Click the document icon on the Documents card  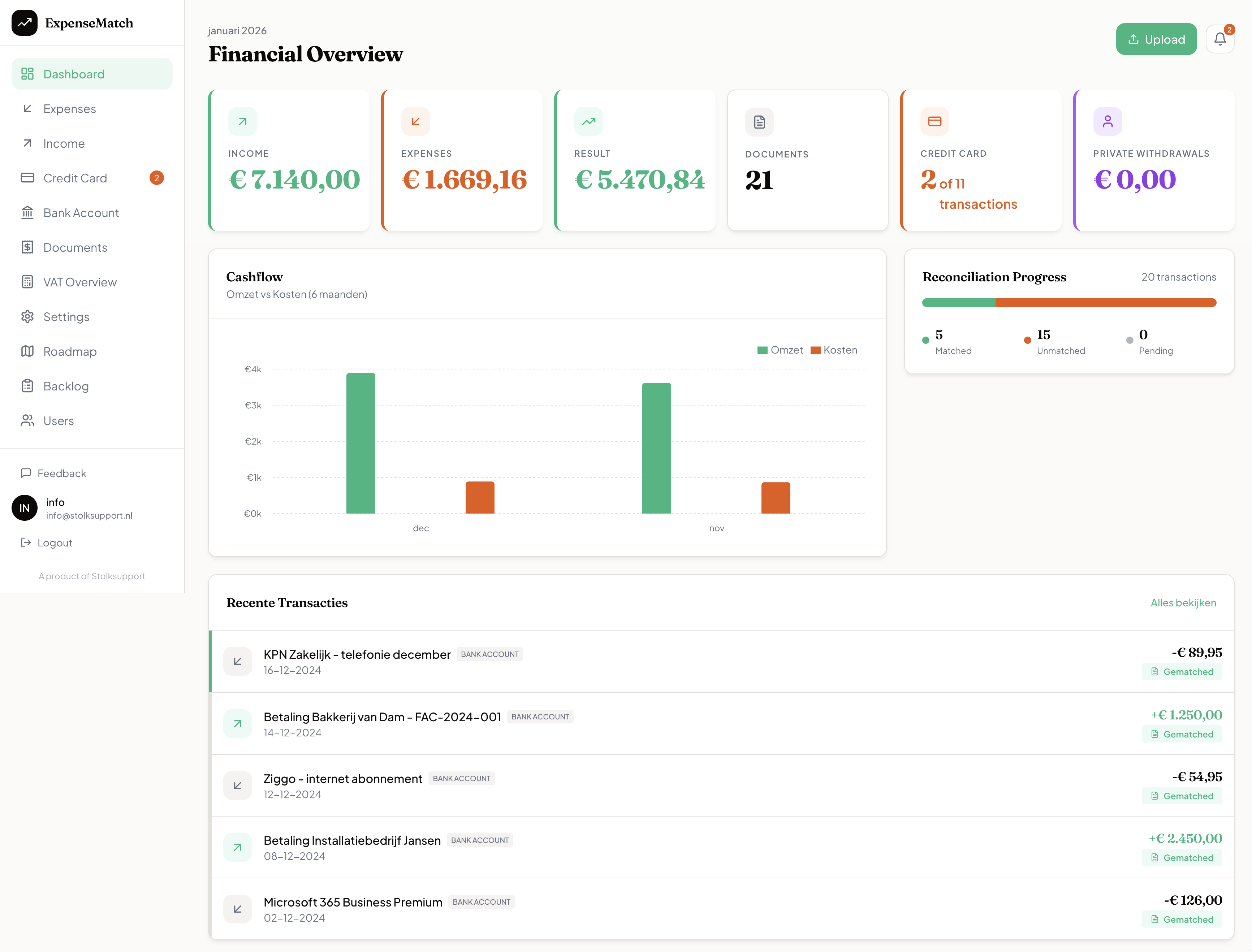coord(759,122)
